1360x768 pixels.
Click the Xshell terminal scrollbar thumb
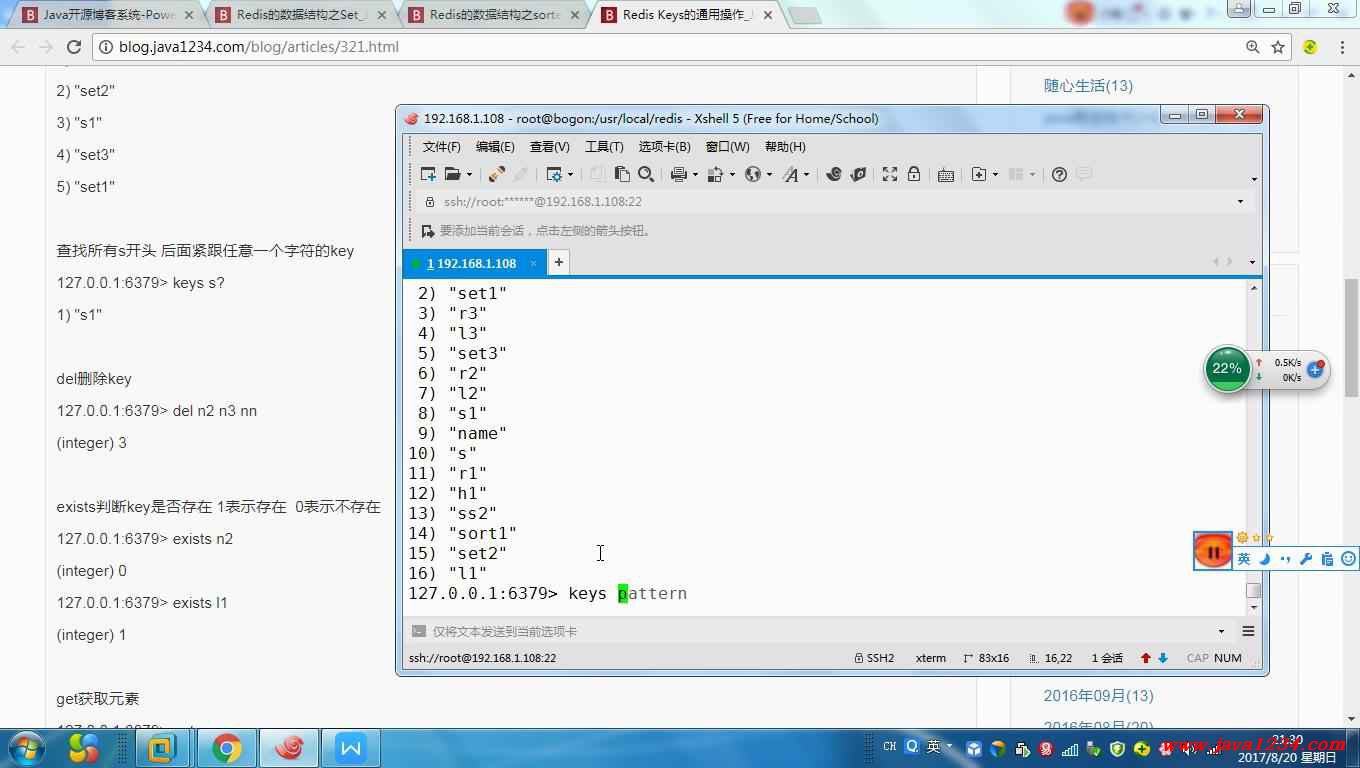point(1253,590)
